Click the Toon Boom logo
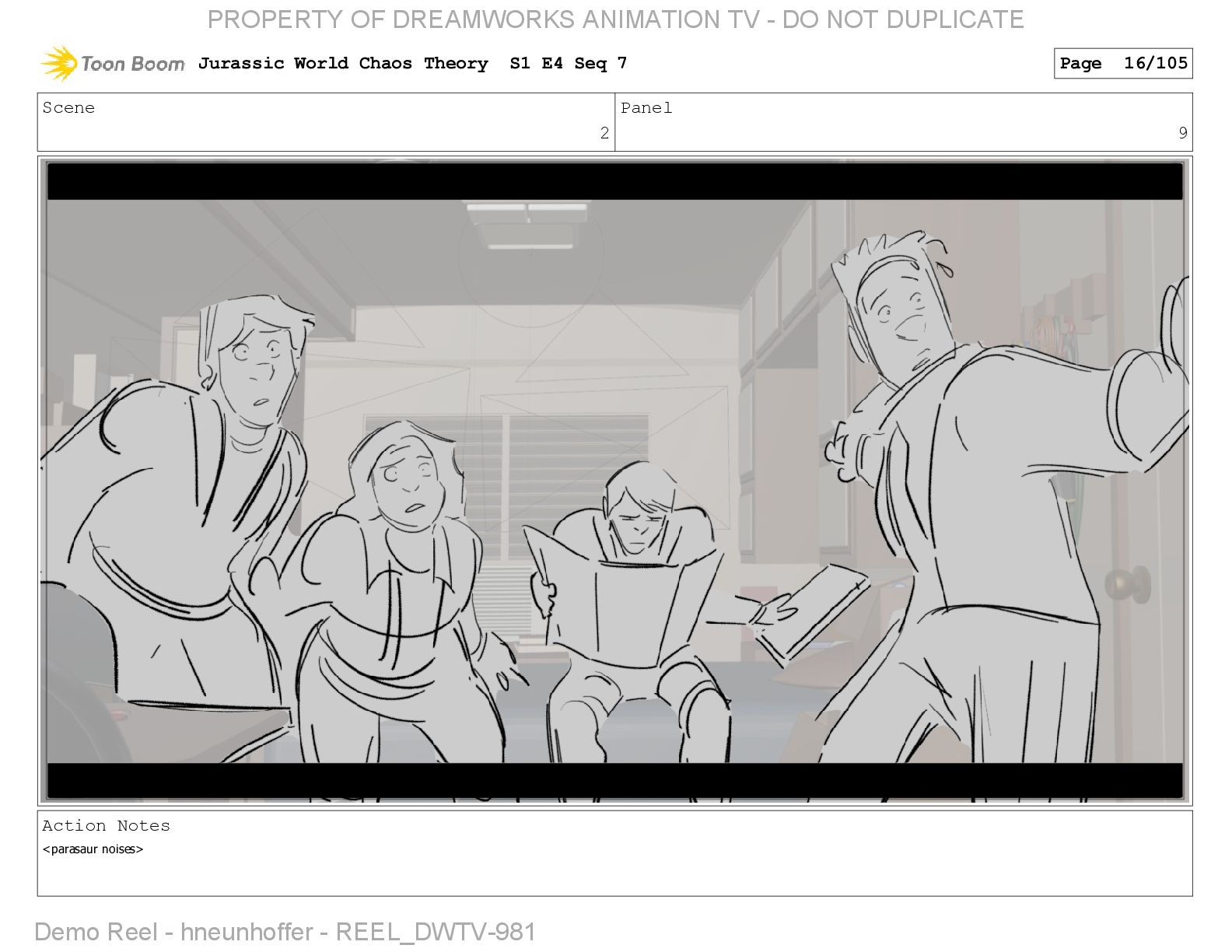Viewport: 1232px width, 952px height. pos(113,63)
